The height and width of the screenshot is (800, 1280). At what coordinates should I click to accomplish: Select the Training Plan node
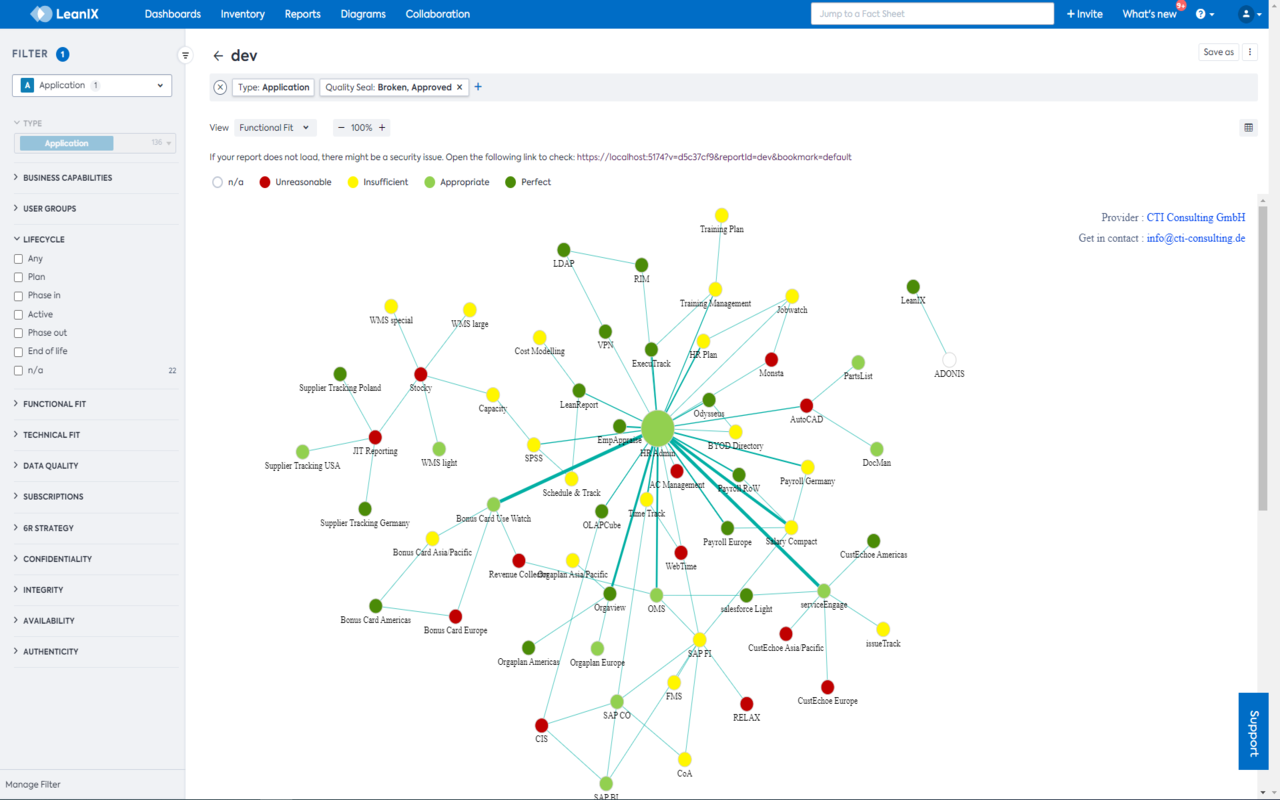click(x=721, y=215)
